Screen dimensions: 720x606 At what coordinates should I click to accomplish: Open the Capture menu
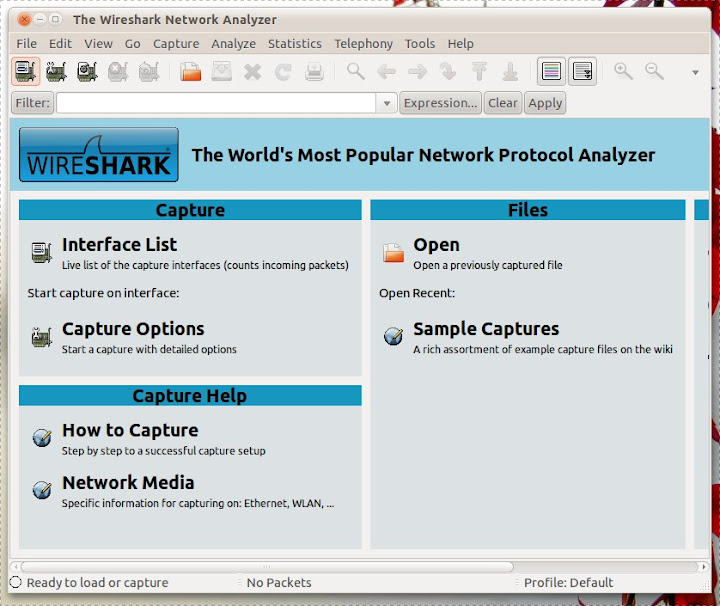[x=176, y=44]
